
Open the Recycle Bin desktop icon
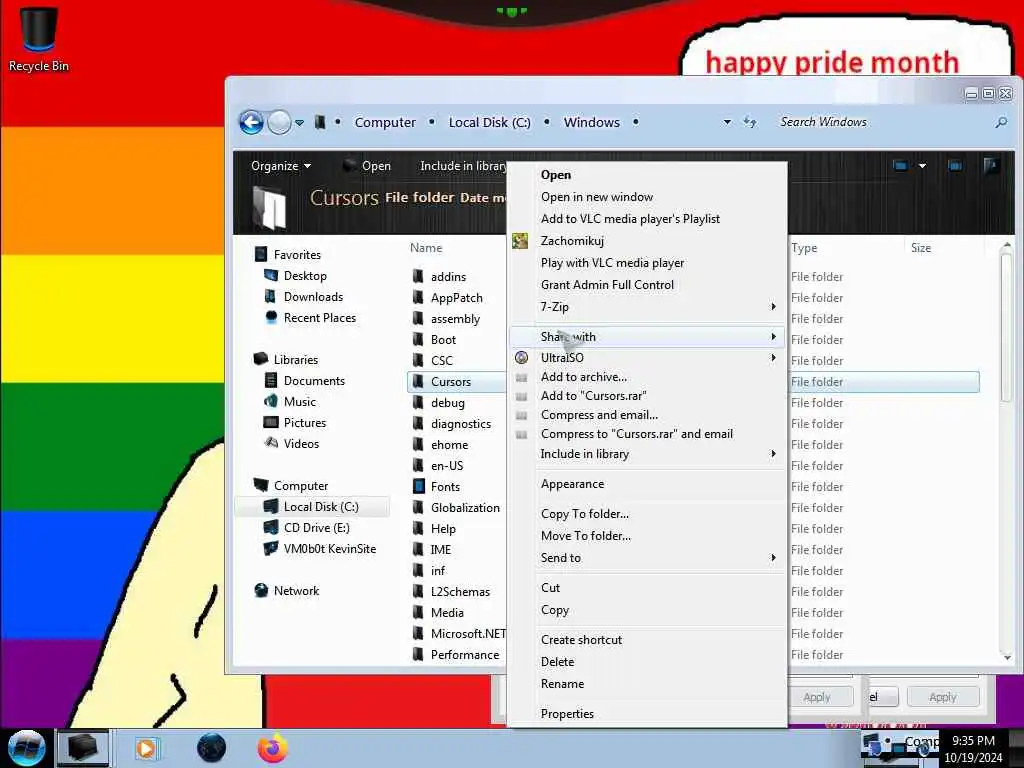(x=39, y=39)
